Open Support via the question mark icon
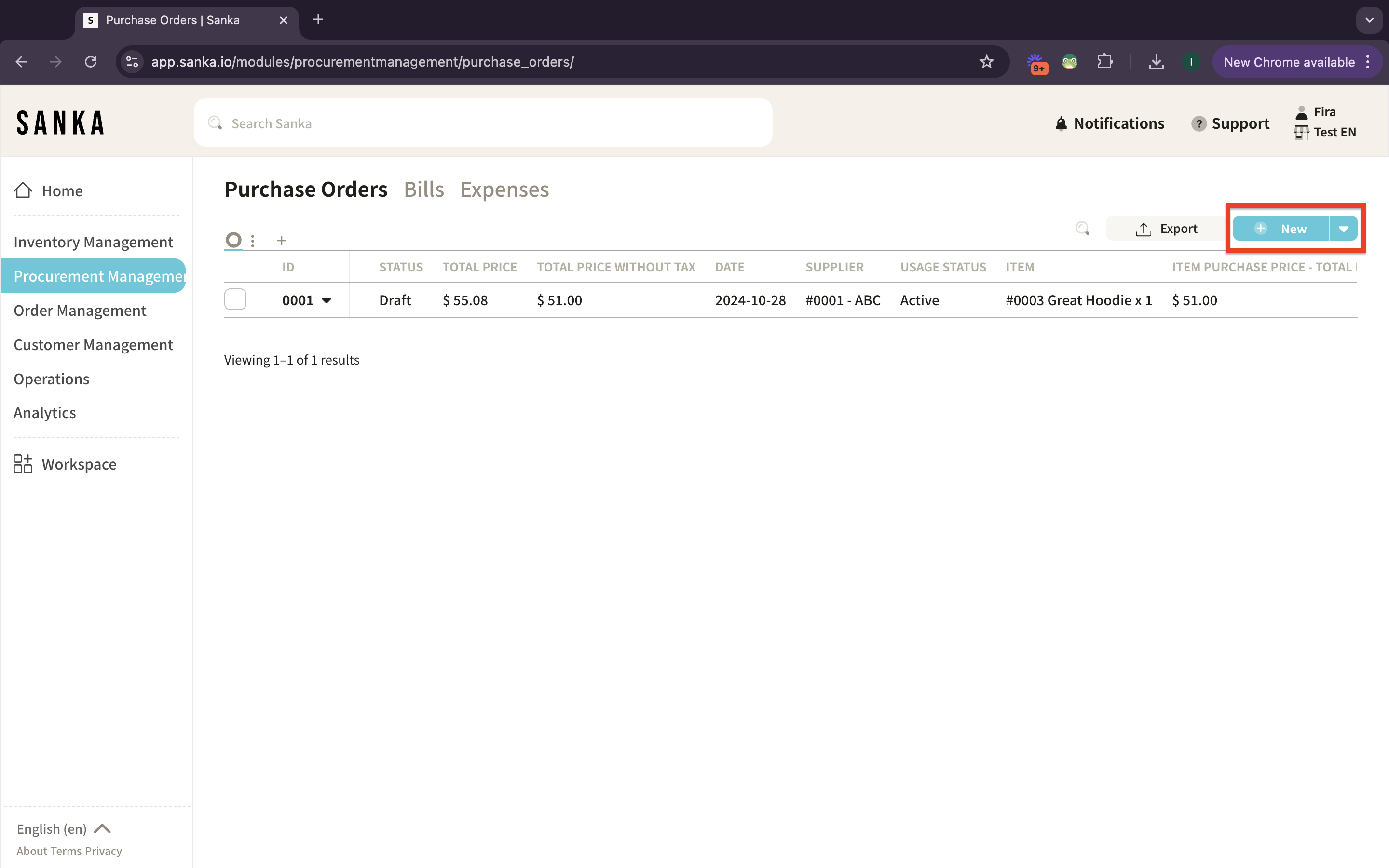The width and height of the screenshot is (1389, 868). click(x=1198, y=123)
